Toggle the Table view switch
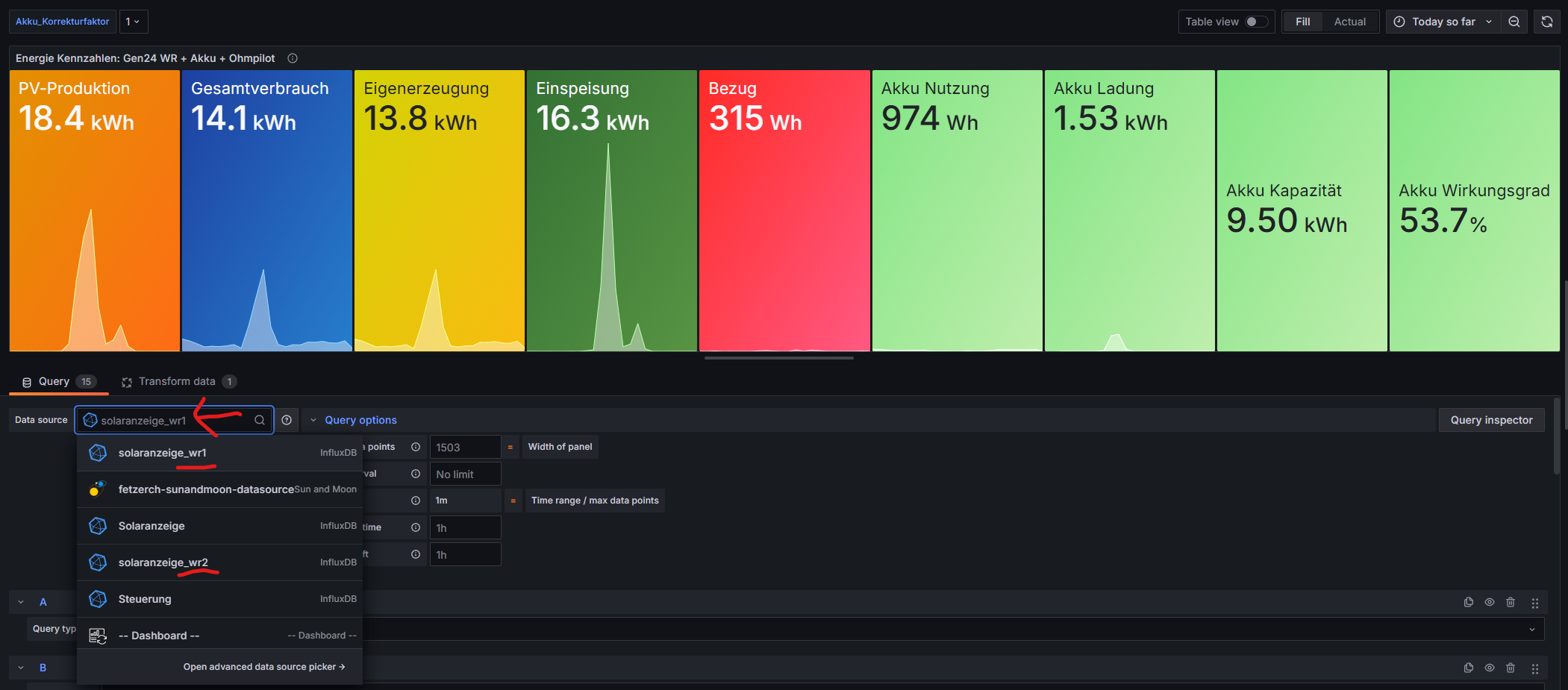 pyautogui.click(x=1256, y=22)
